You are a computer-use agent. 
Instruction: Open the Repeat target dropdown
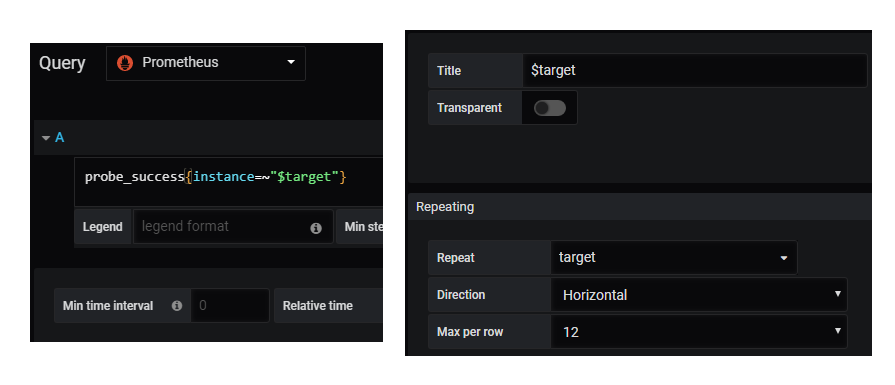point(674,258)
